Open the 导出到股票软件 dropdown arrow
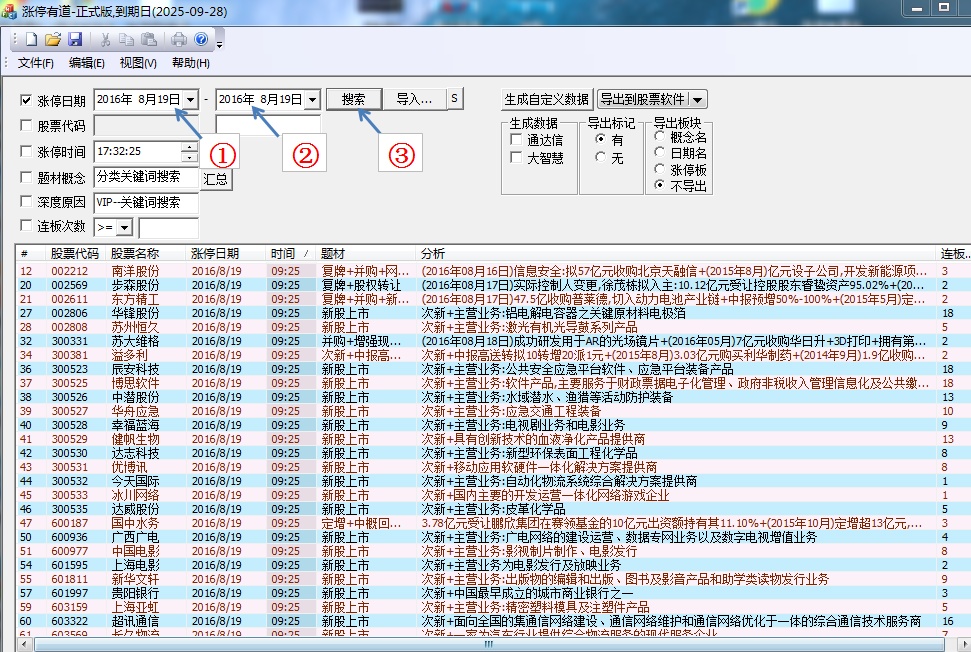Screen dimensions: 971x652 click(698, 100)
